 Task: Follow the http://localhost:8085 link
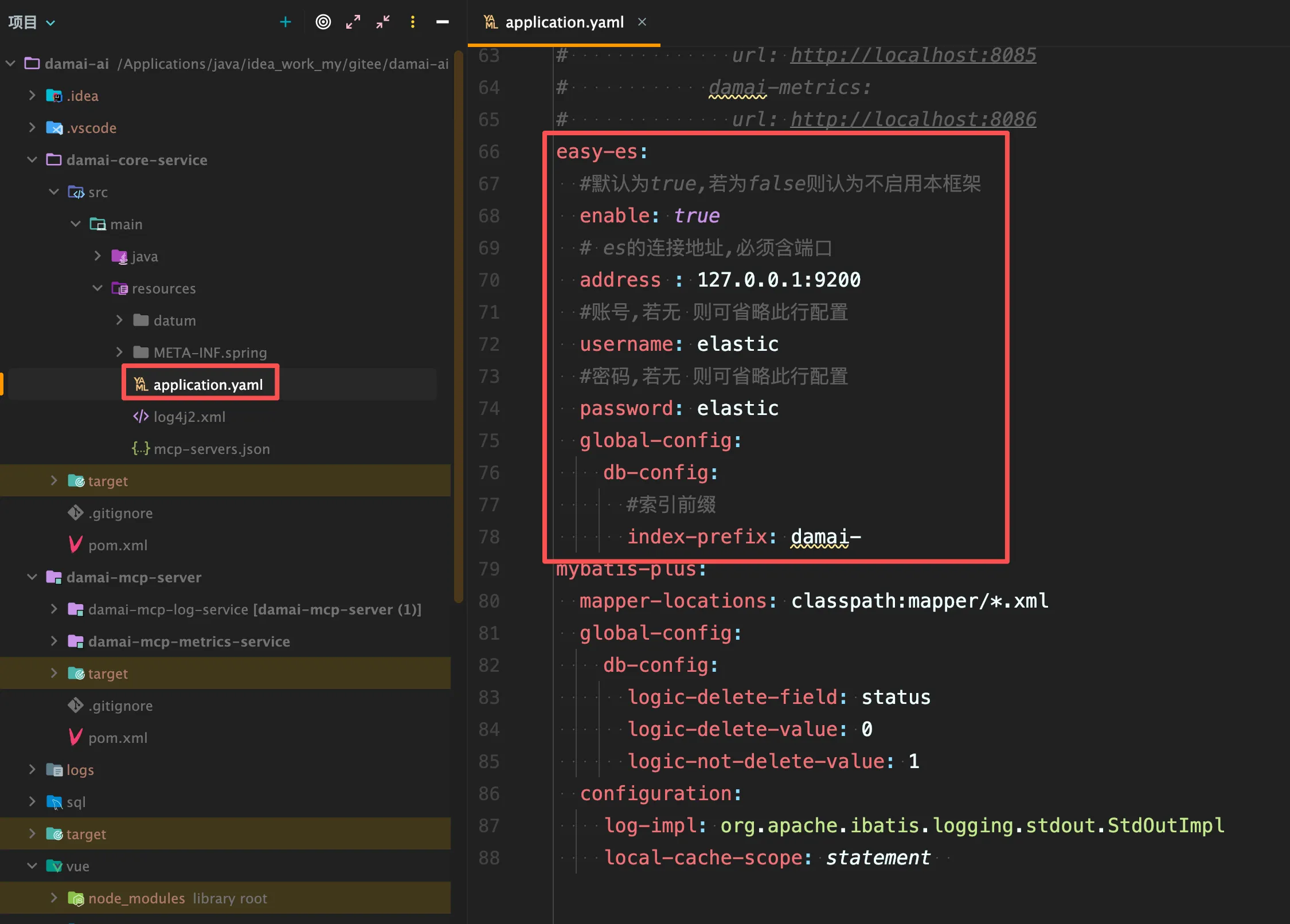(x=913, y=55)
